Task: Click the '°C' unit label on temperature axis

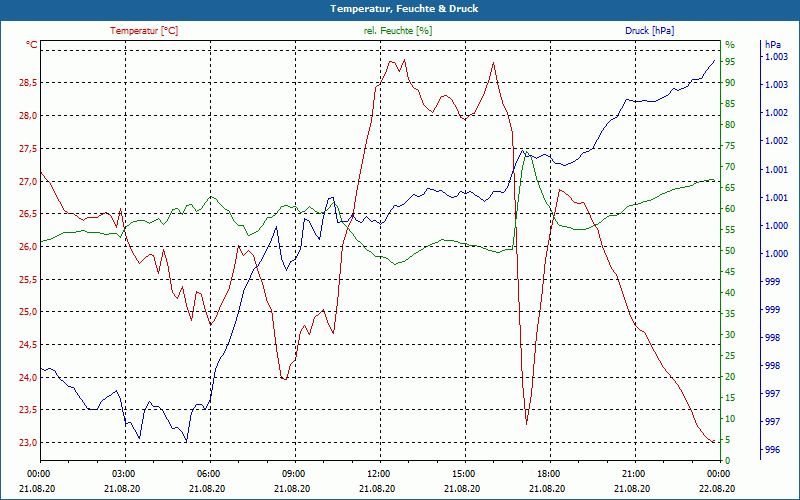Action: (32, 45)
